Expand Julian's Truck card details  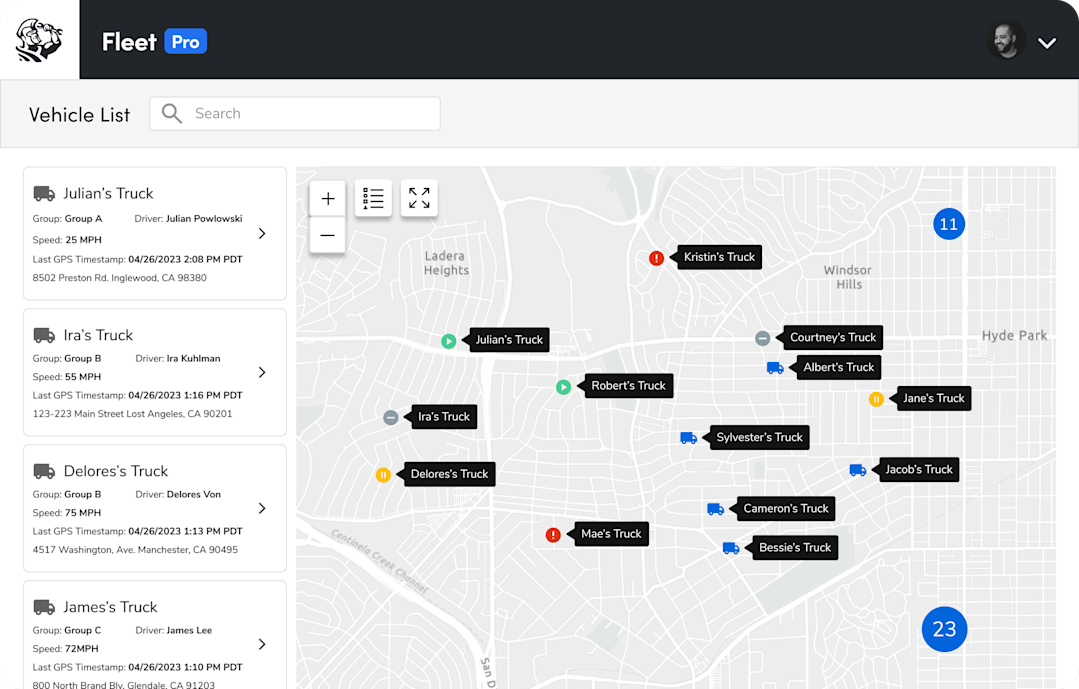click(262, 233)
